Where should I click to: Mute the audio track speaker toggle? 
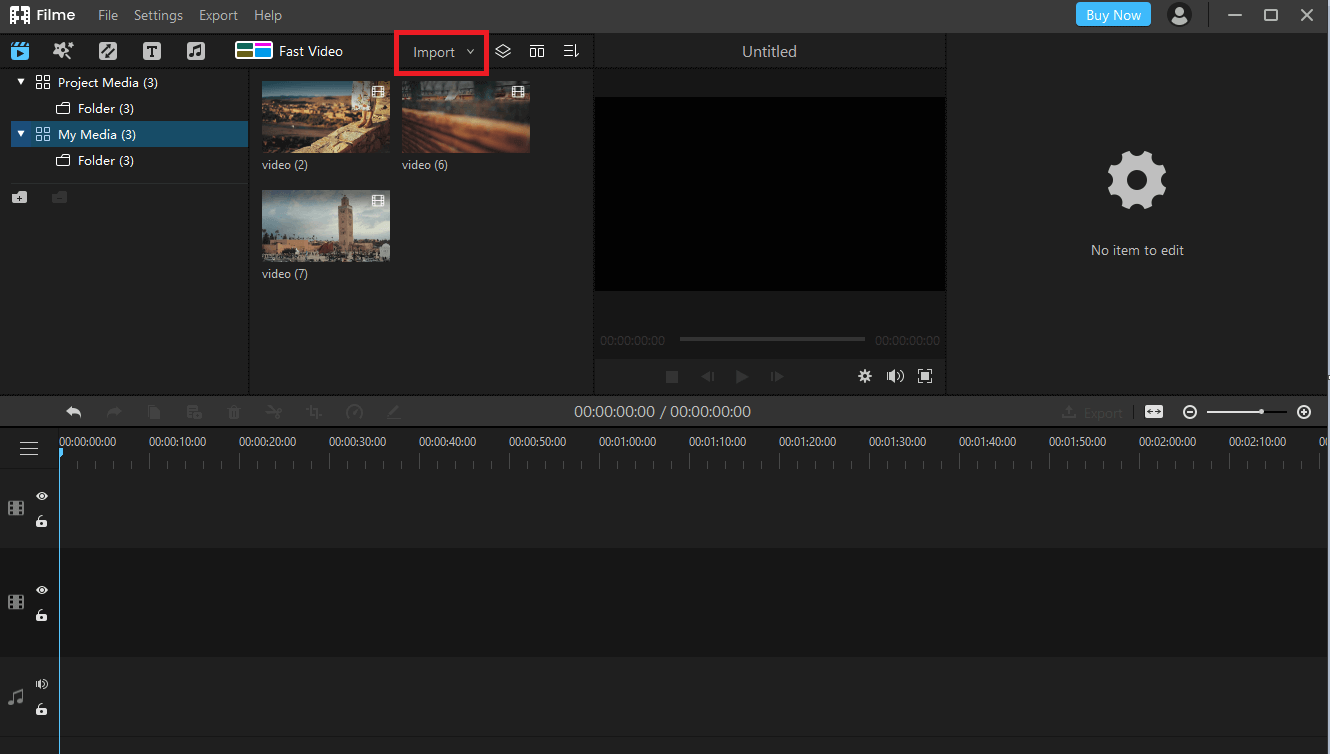(x=41, y=683)
